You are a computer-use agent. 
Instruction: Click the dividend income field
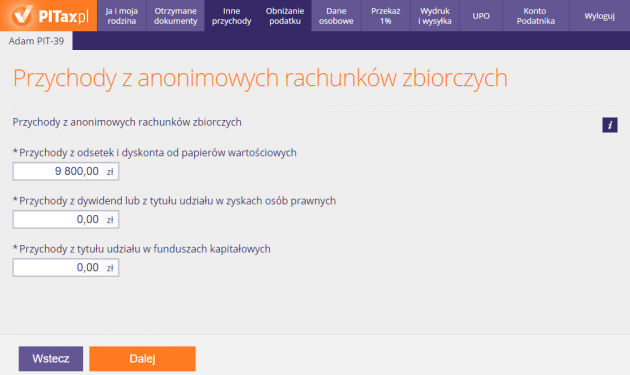(66, 219)
